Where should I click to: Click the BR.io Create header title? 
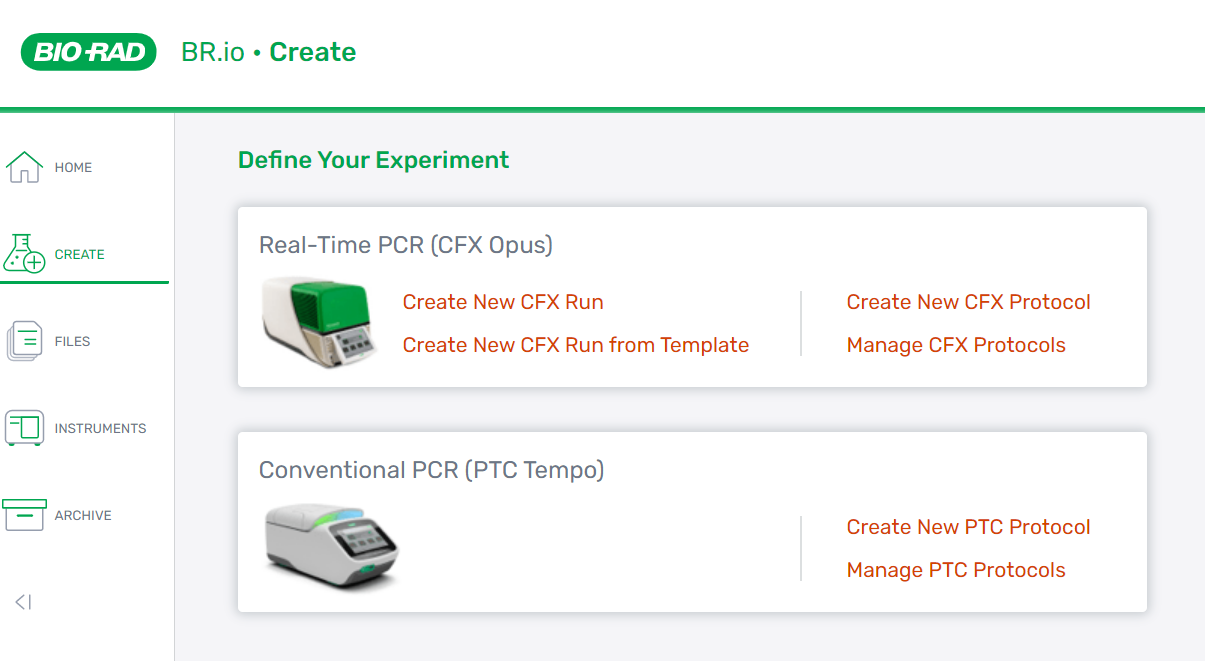coord(268,51)
